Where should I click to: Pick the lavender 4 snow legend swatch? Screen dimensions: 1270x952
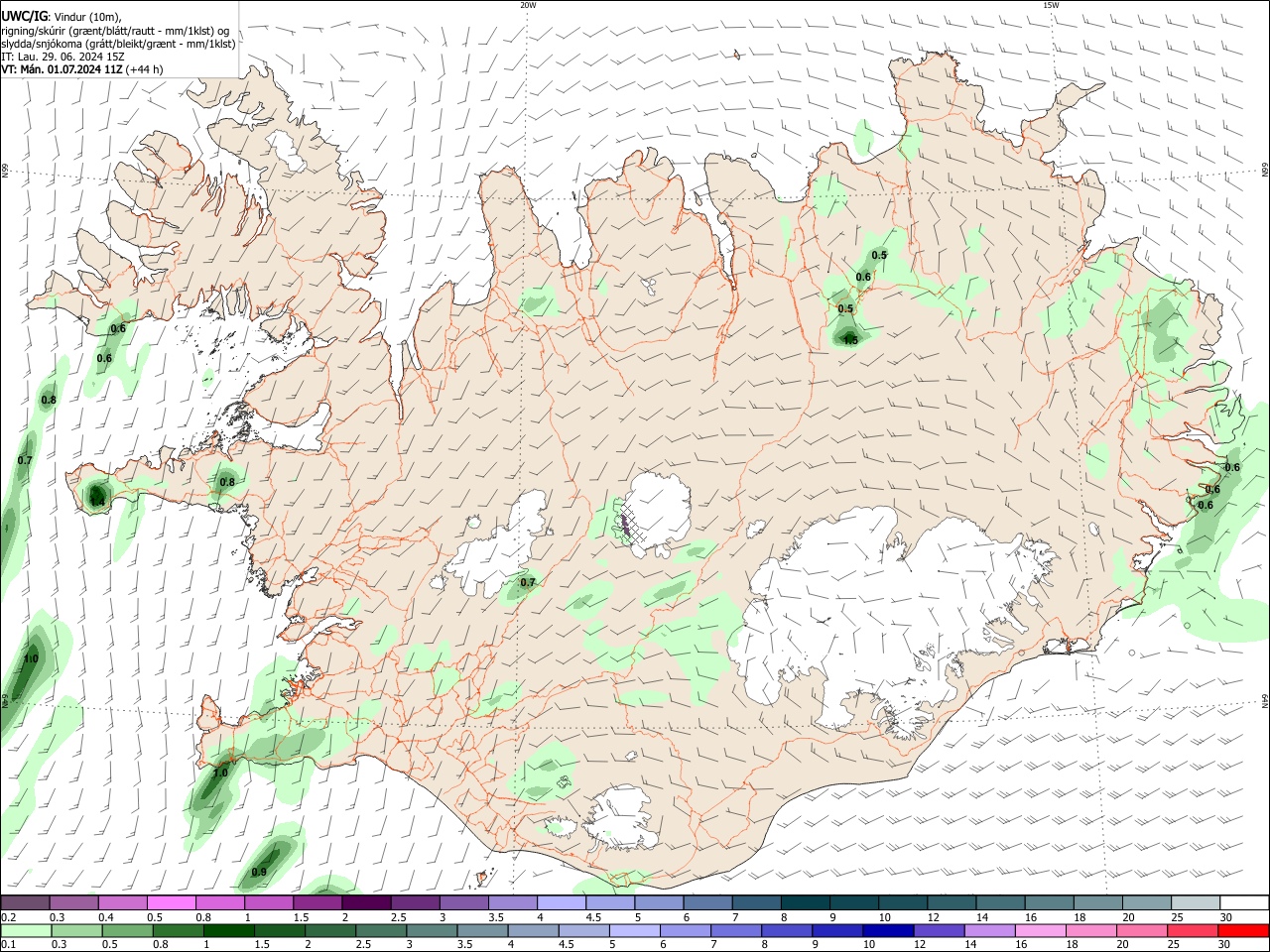point(561,902)
